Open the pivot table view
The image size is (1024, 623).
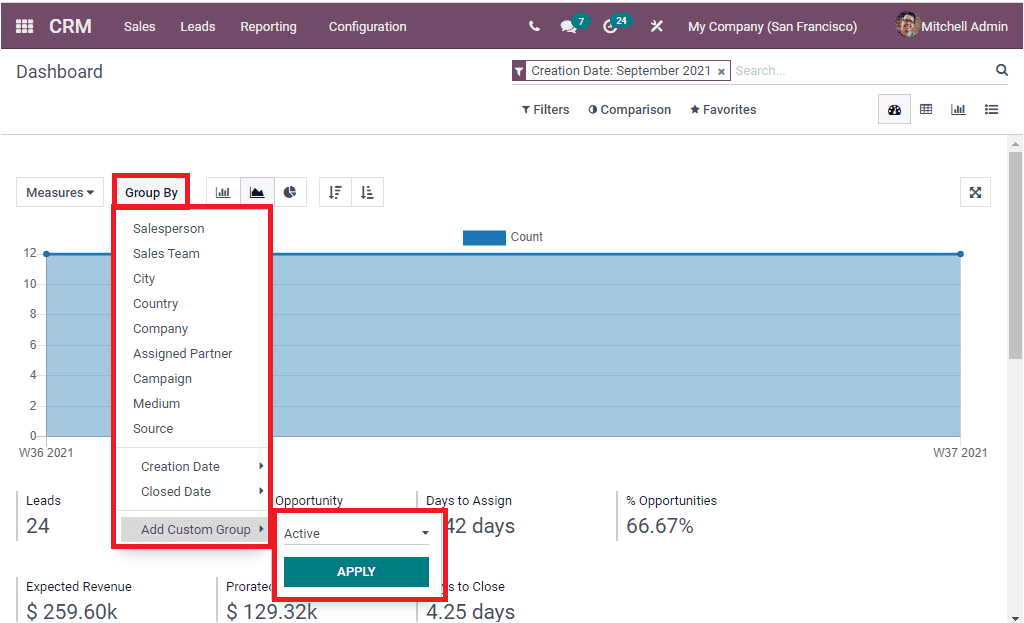926,109
